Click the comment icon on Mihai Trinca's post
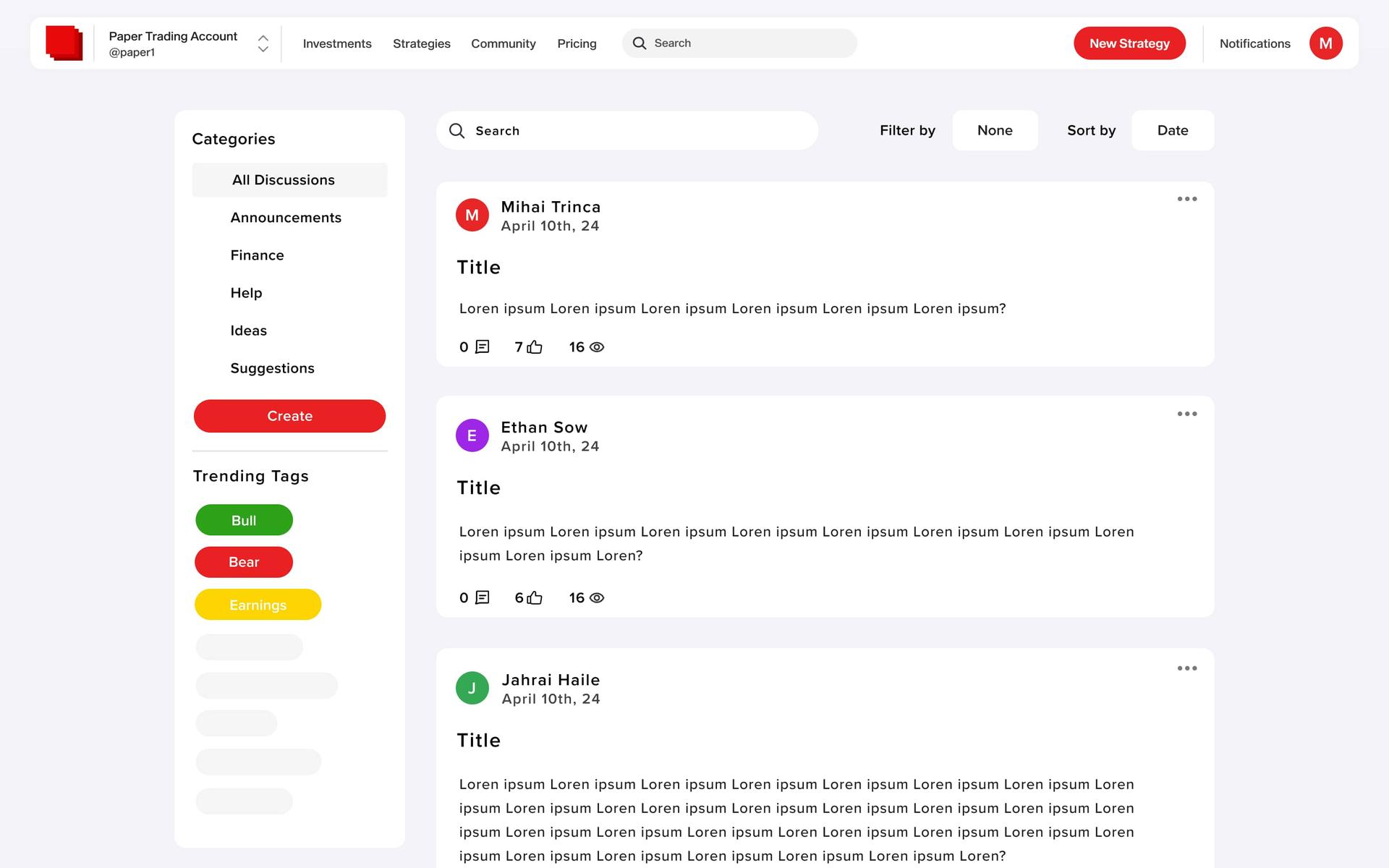Image resolution: width=1389 pixels, height=868 pixels. pyautogui.click(x=482, y=347)
